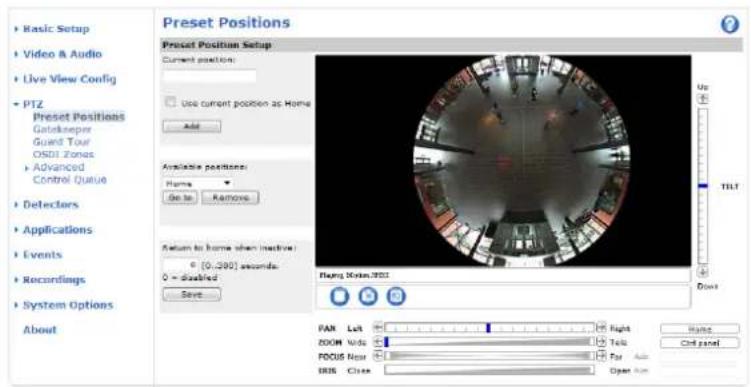Expand the Advanced submenu under PTZ
The width and height of the screenshot is (751, 387).
tap(58, 167)
